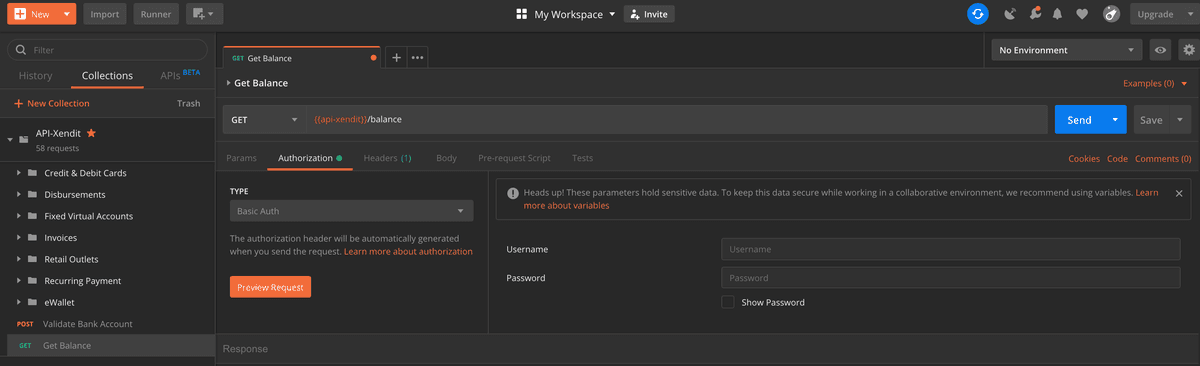The image size is (1200, 366).
Task: Open the Headers (1) tab
Action: click(x=387, y=158)
